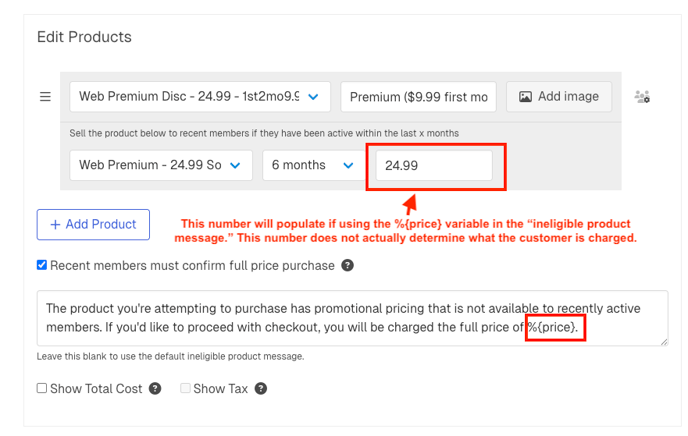Click the Premium ($9.99 first mo name field

click(419, 97)
